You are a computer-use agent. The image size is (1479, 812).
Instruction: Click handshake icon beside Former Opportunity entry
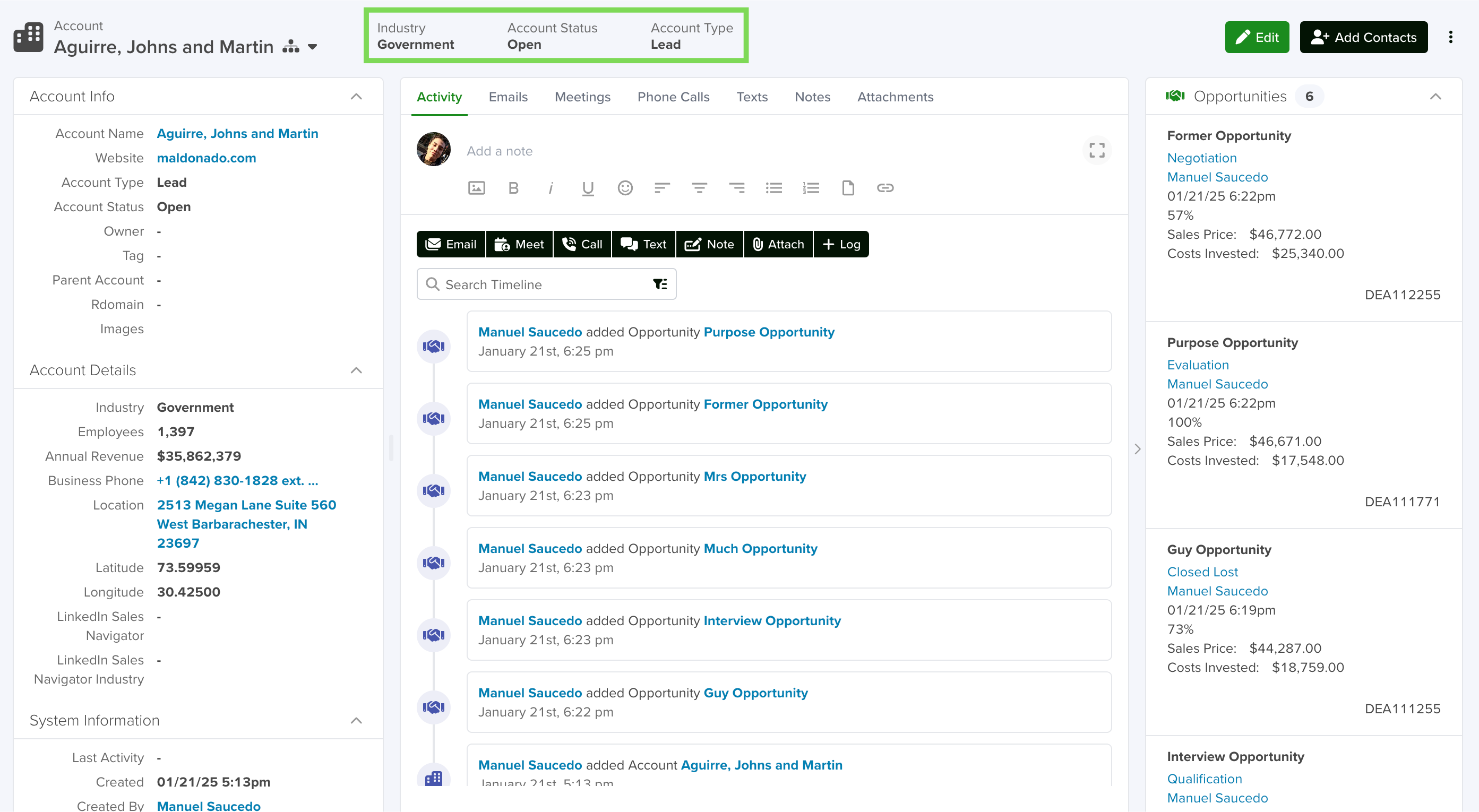pyautogui.click(x=434, y=418)
